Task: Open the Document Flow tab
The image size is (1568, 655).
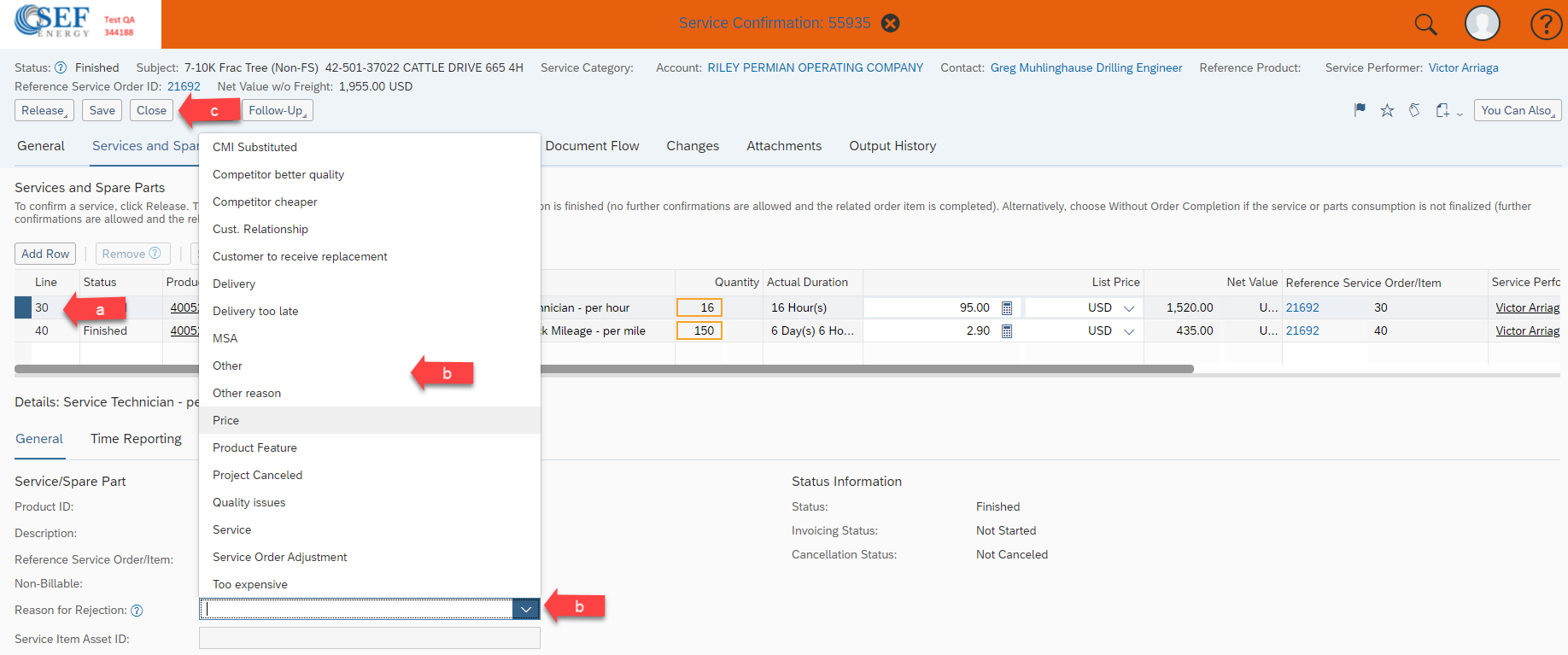Action: click(x=592, y=146)
